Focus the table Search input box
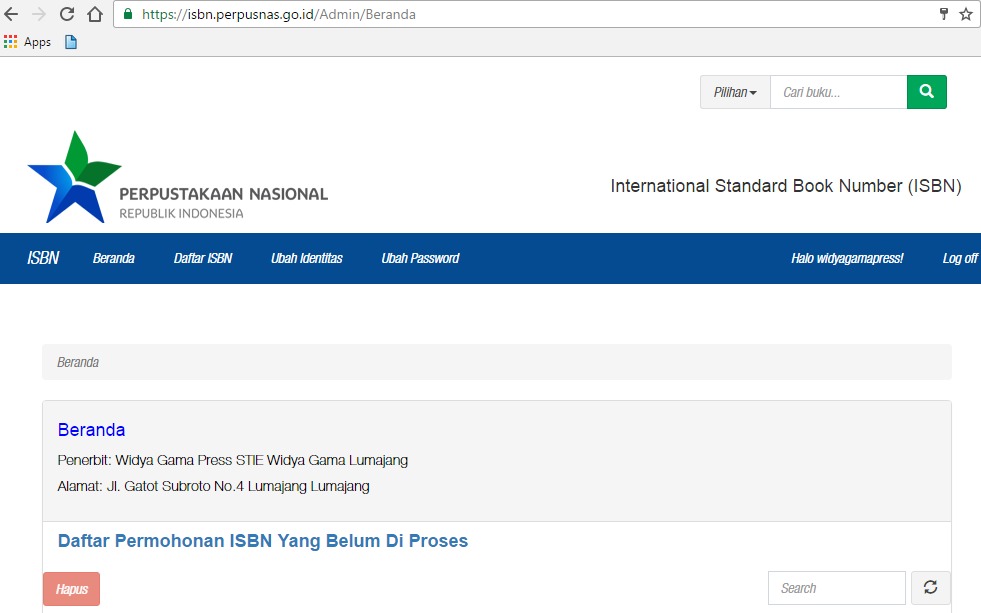Screen dimensions: 981x613 tap(836, 588)
